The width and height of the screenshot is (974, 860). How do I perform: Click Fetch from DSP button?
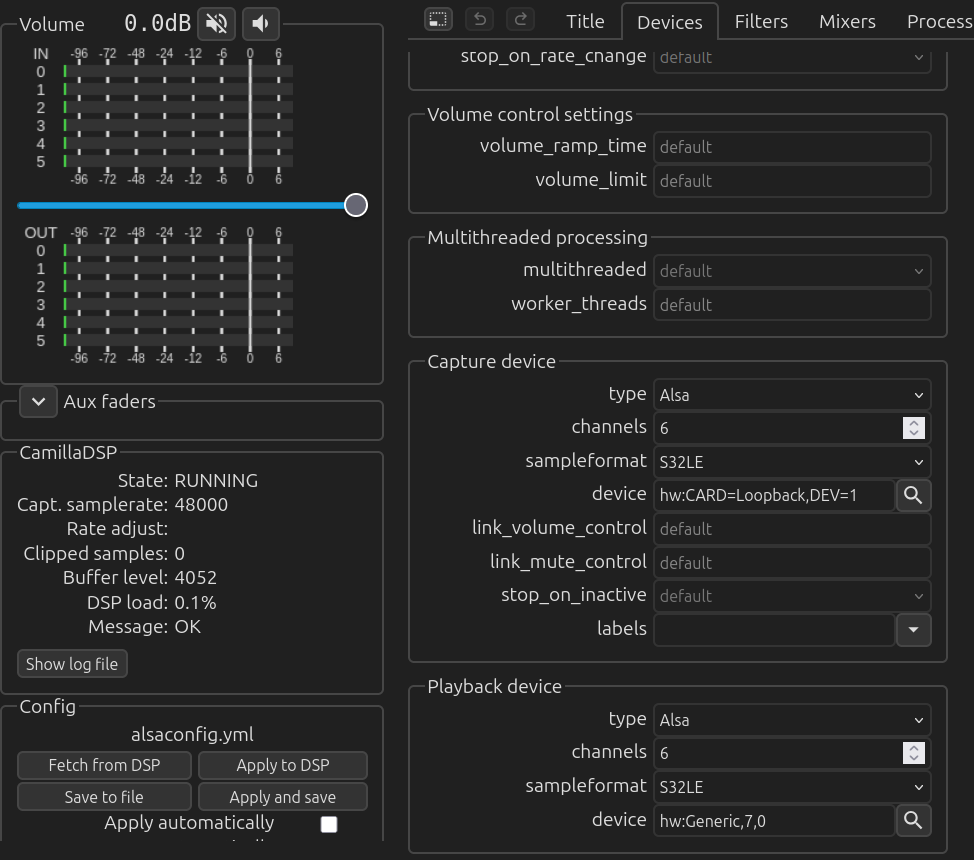pyautogui.click(x=104, y=766)
